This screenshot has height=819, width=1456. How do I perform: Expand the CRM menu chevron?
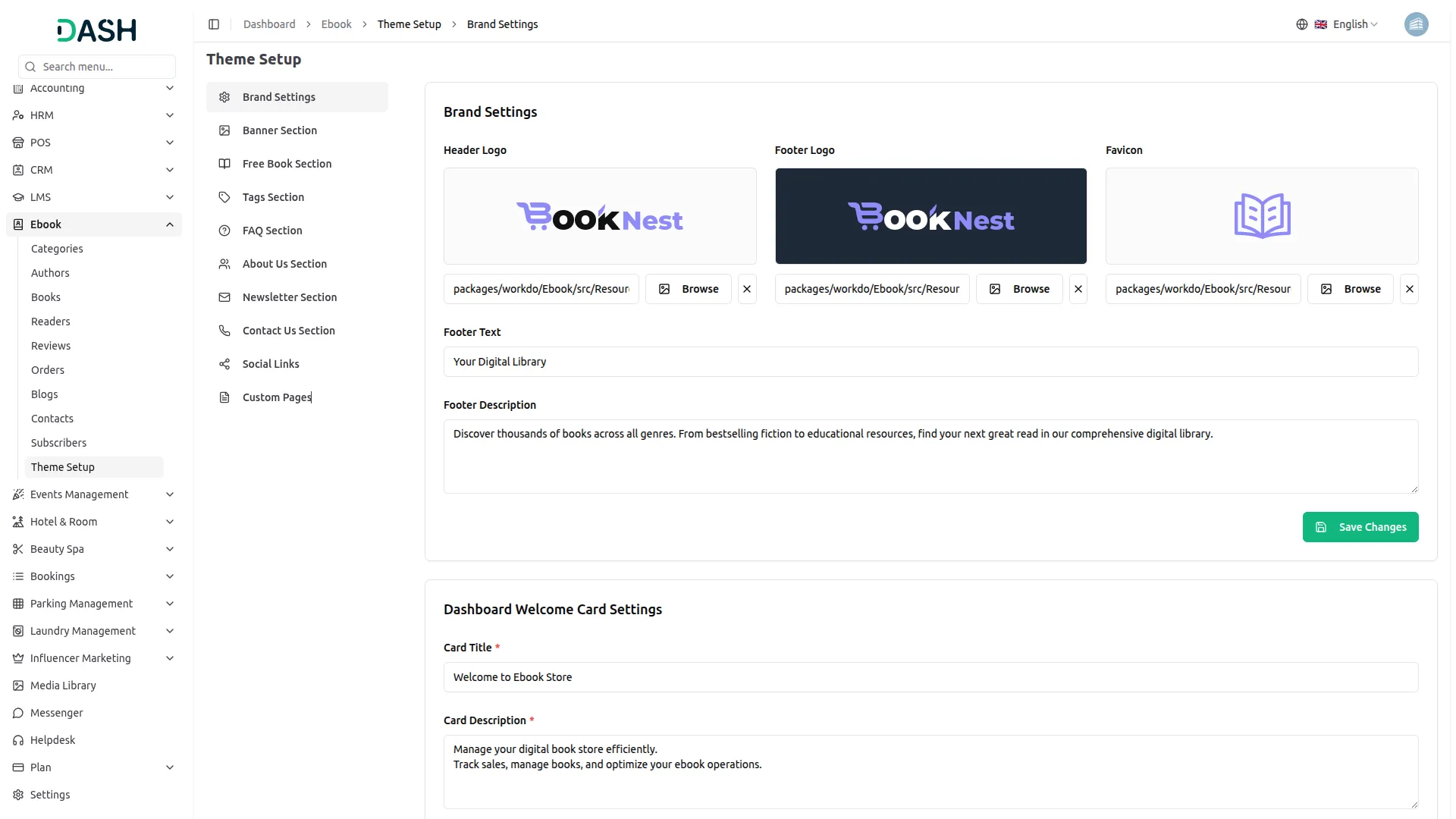[x=170, y=170]
